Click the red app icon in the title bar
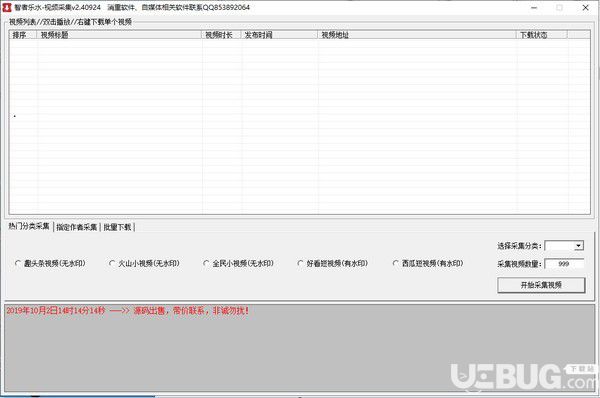This screenshot has height=398, width=600. point(7,7)
